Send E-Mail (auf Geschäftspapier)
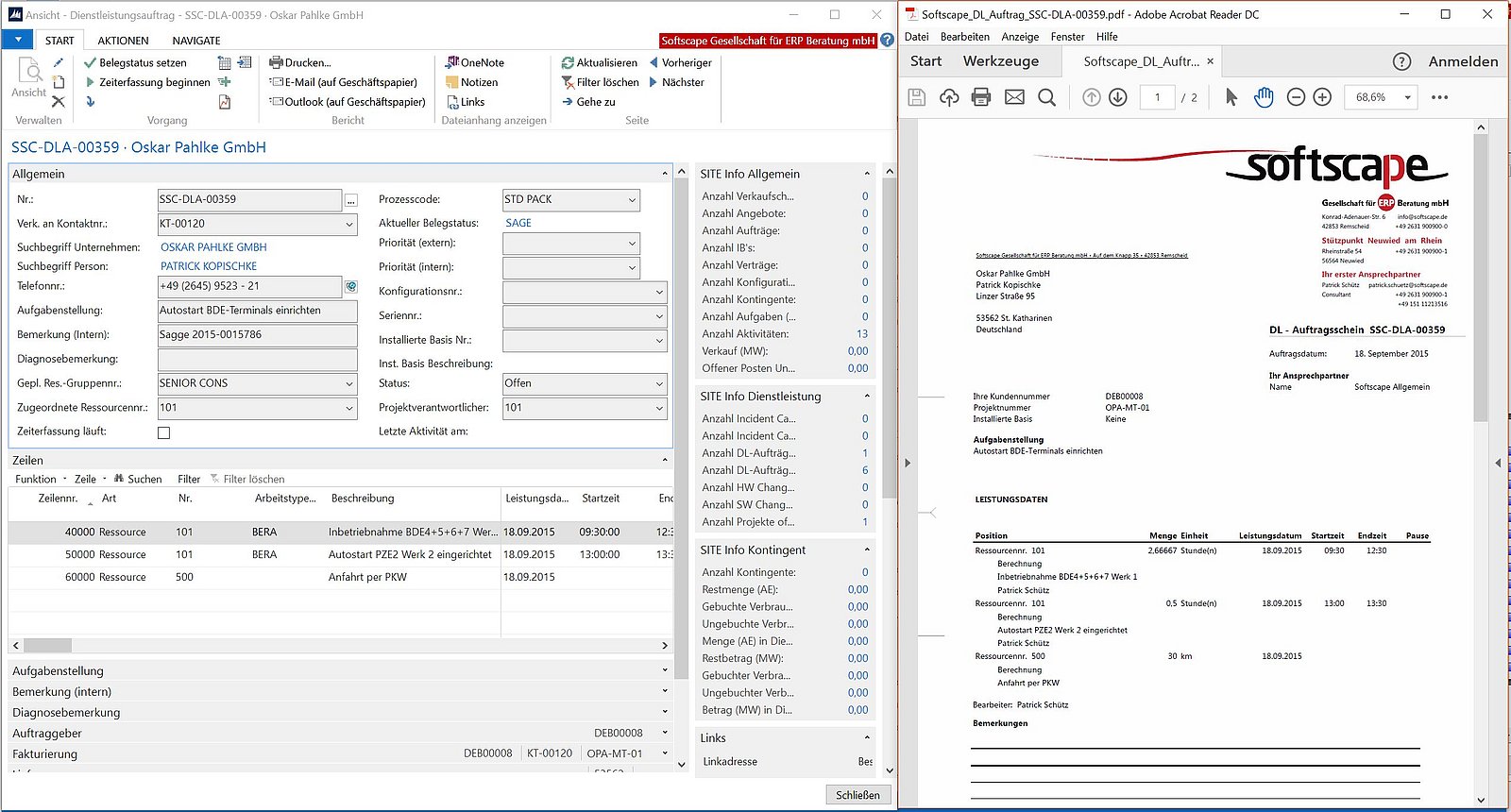 pos(343,82)
